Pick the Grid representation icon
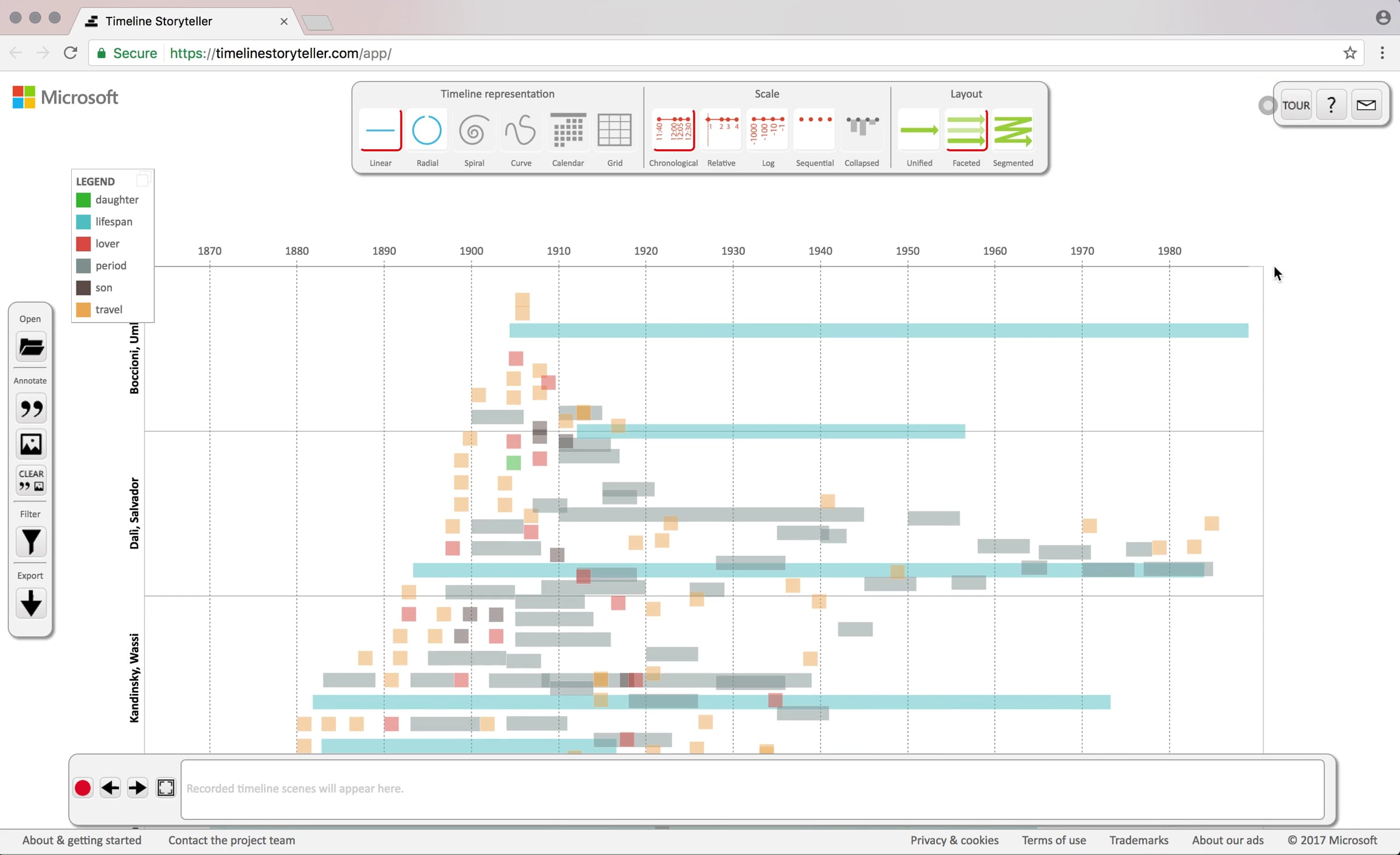 614,130
